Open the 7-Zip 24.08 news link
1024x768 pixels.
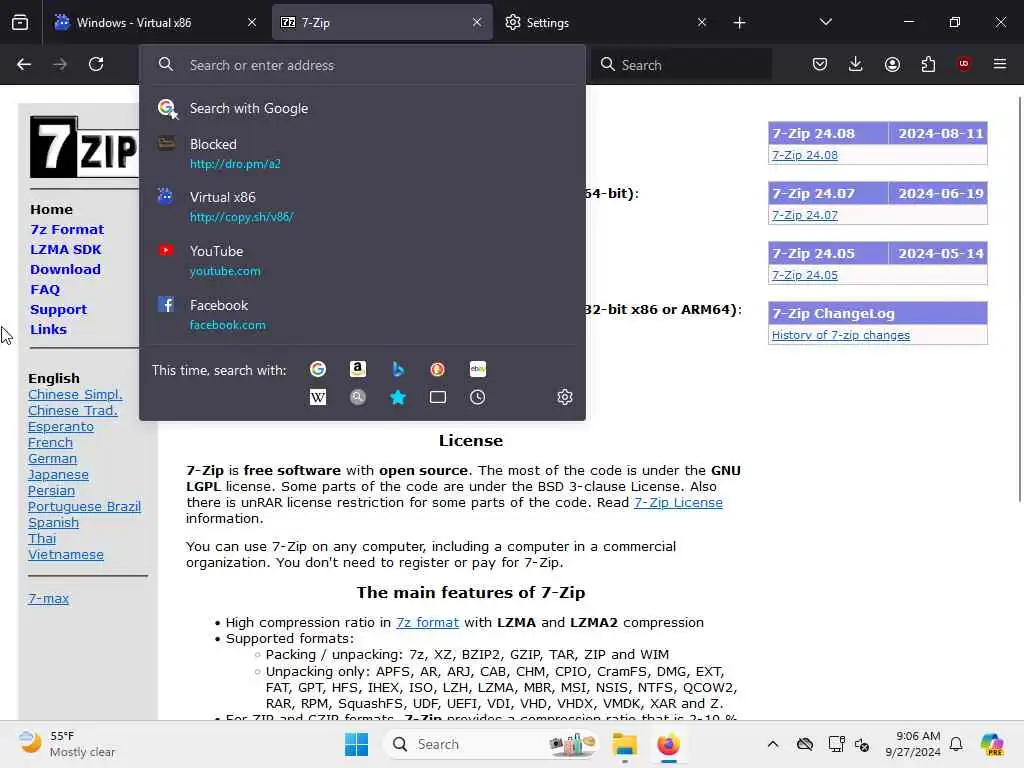pos(805,155)
